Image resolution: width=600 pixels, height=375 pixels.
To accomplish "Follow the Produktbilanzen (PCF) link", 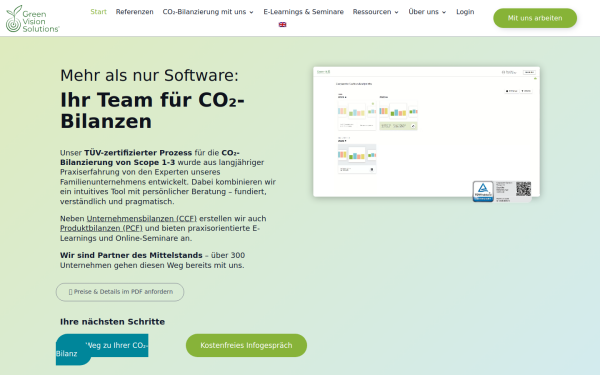I will [101, 228].
